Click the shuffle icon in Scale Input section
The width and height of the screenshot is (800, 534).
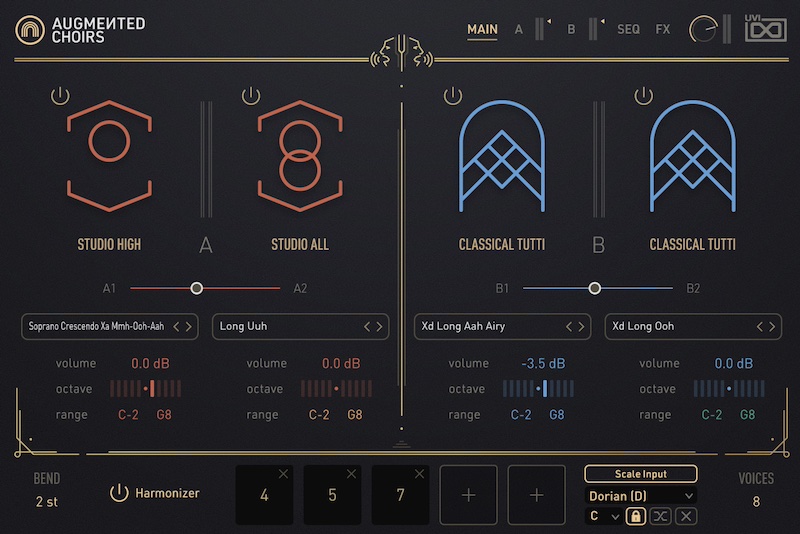[660, 517]
